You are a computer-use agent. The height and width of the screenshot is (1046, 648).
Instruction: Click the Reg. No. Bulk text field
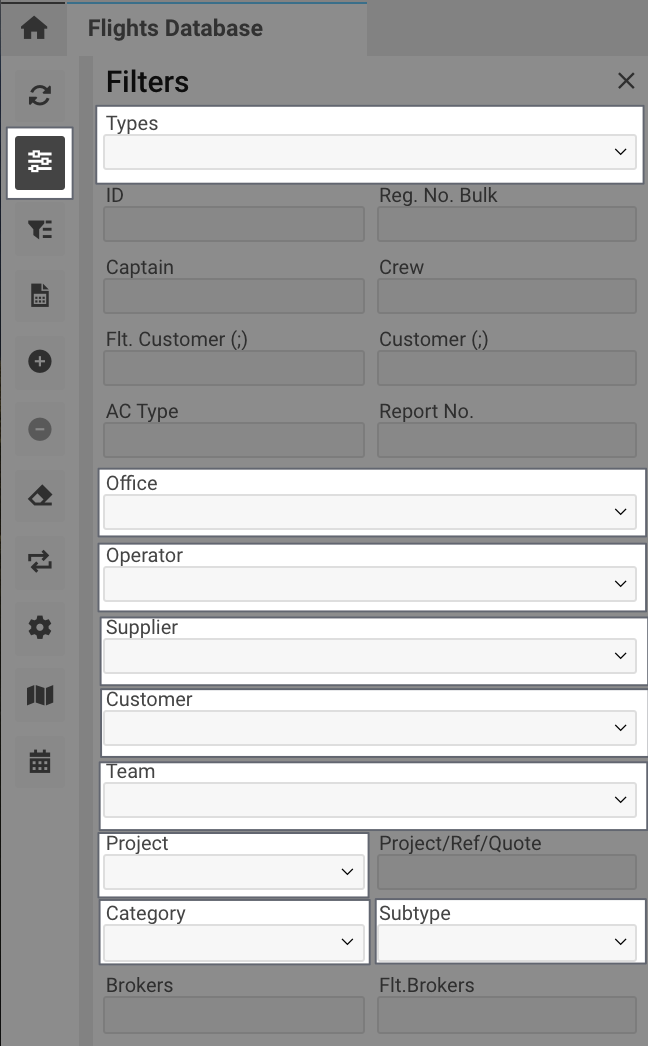pos(506,224)
